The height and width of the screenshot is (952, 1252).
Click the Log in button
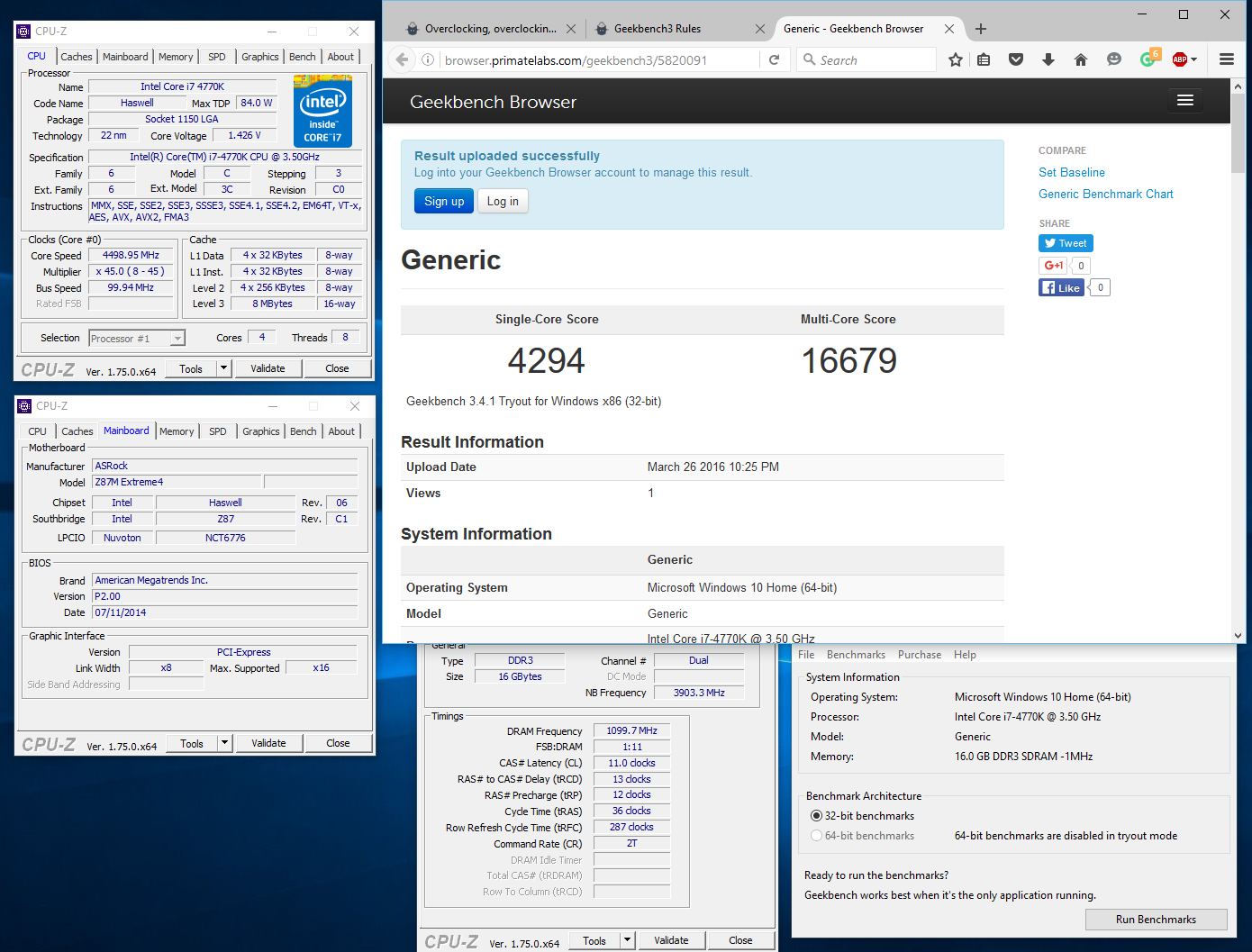(503, 201)
